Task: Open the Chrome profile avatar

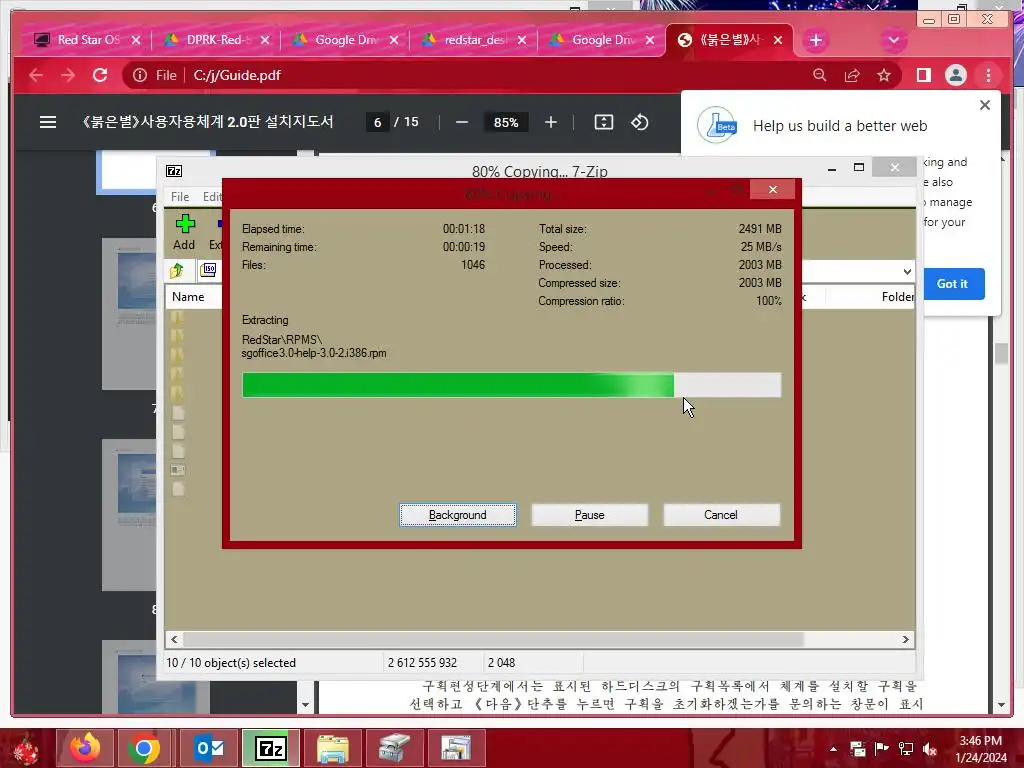Action: [x=955, y=75]
